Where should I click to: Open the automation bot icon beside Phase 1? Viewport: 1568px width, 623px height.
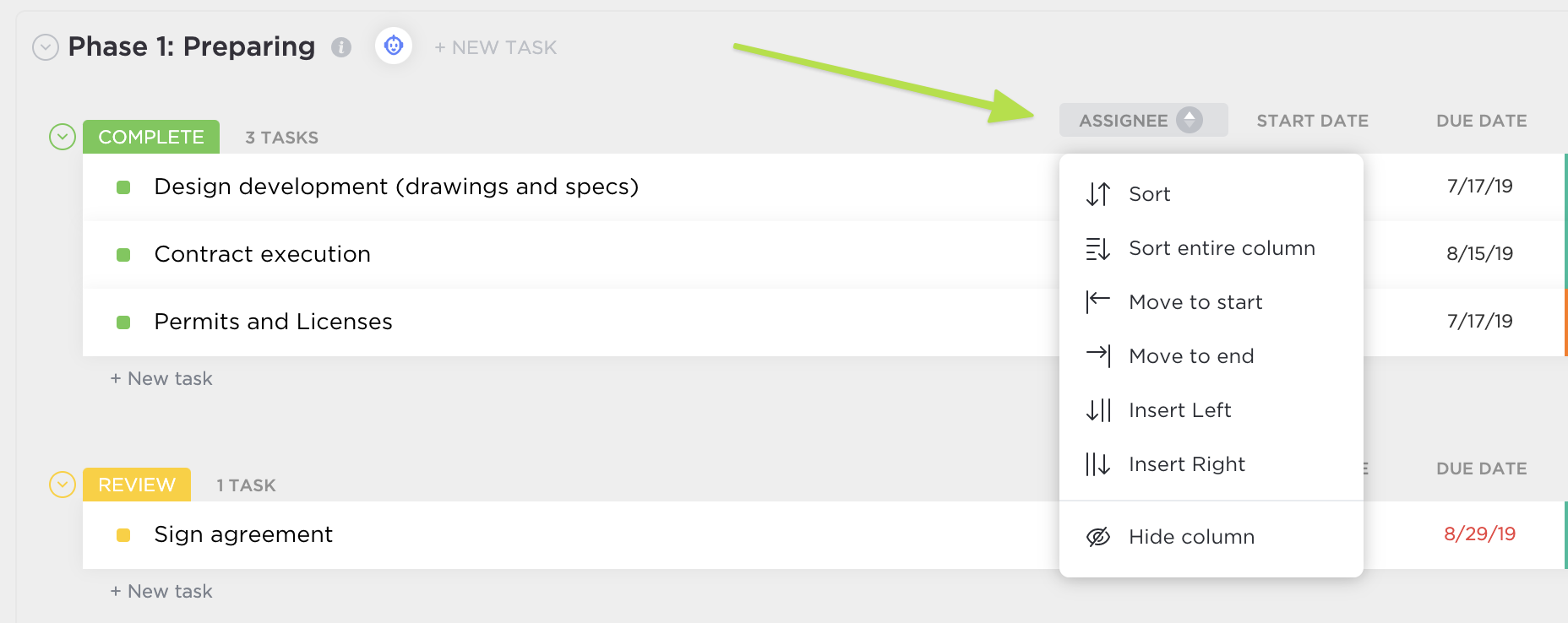393,47
